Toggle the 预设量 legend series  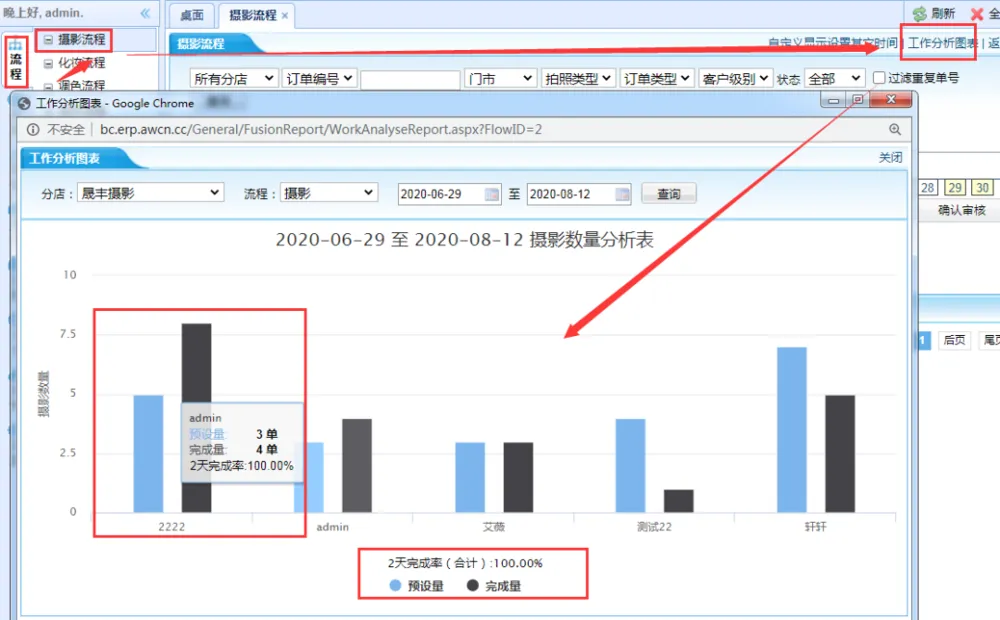click(397, 585)
